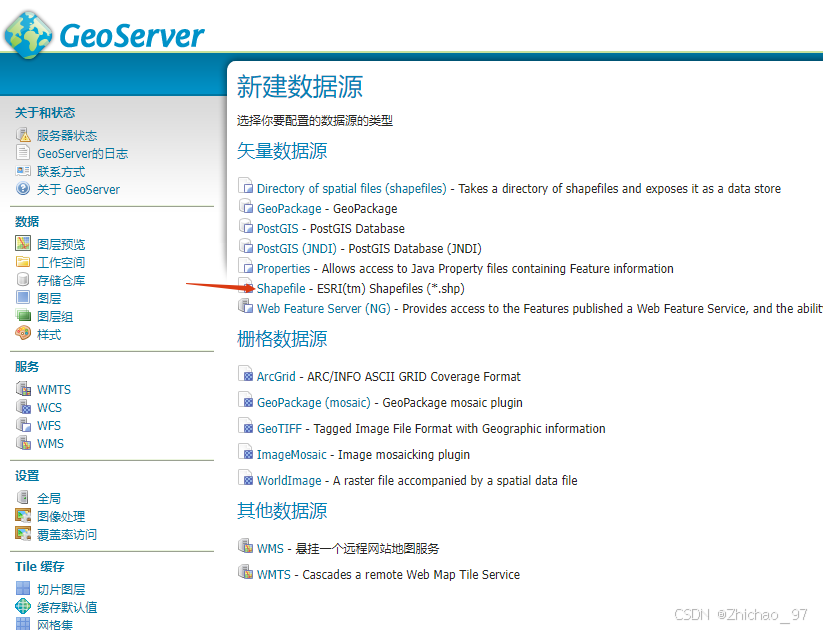The height and width of the screenshot is (630, 823).
Task: Click the WFS service icon
Action: (x=23, y=424)
